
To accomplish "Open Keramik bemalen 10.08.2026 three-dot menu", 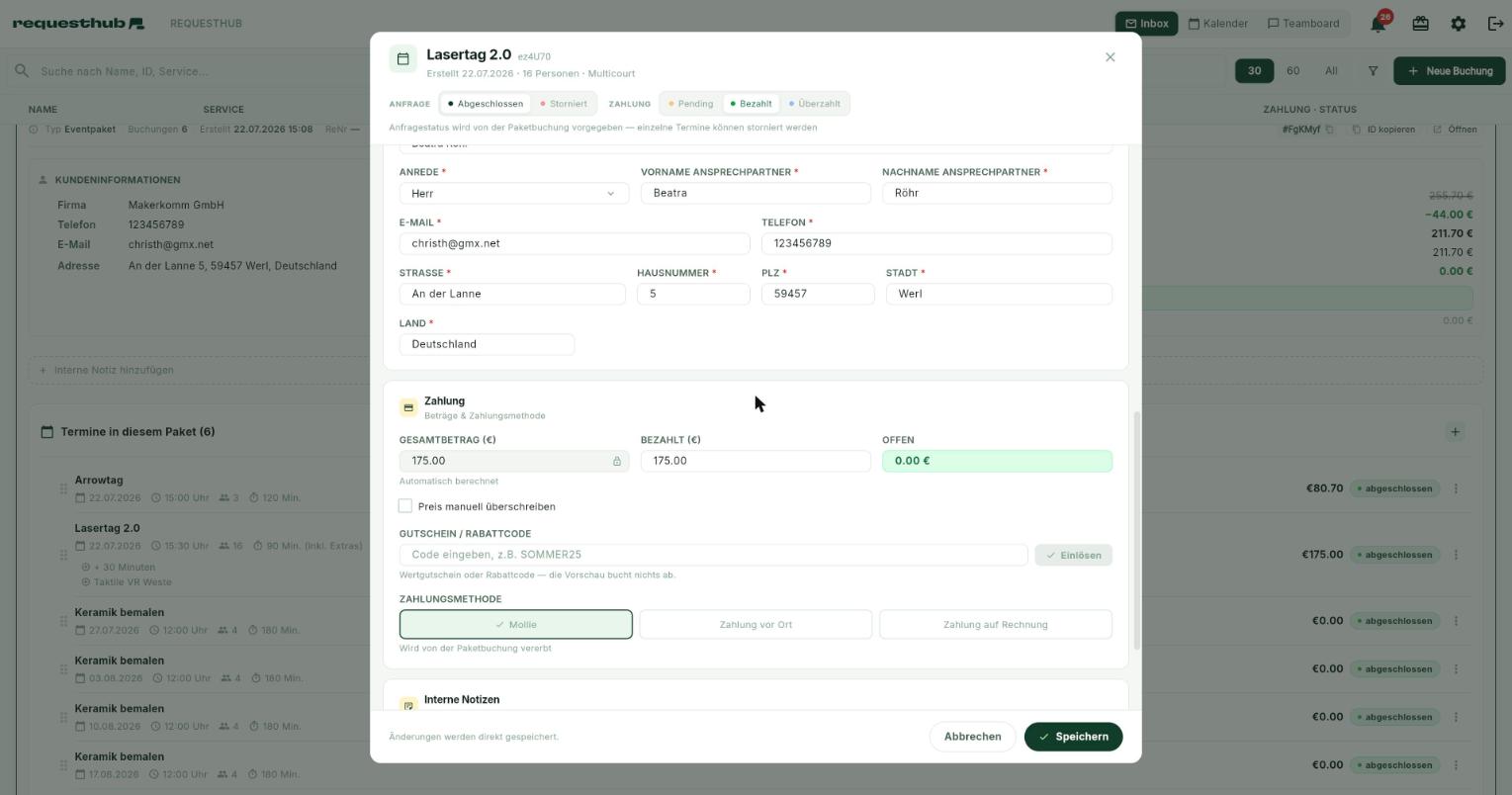I will click(x=1456, y=717).
